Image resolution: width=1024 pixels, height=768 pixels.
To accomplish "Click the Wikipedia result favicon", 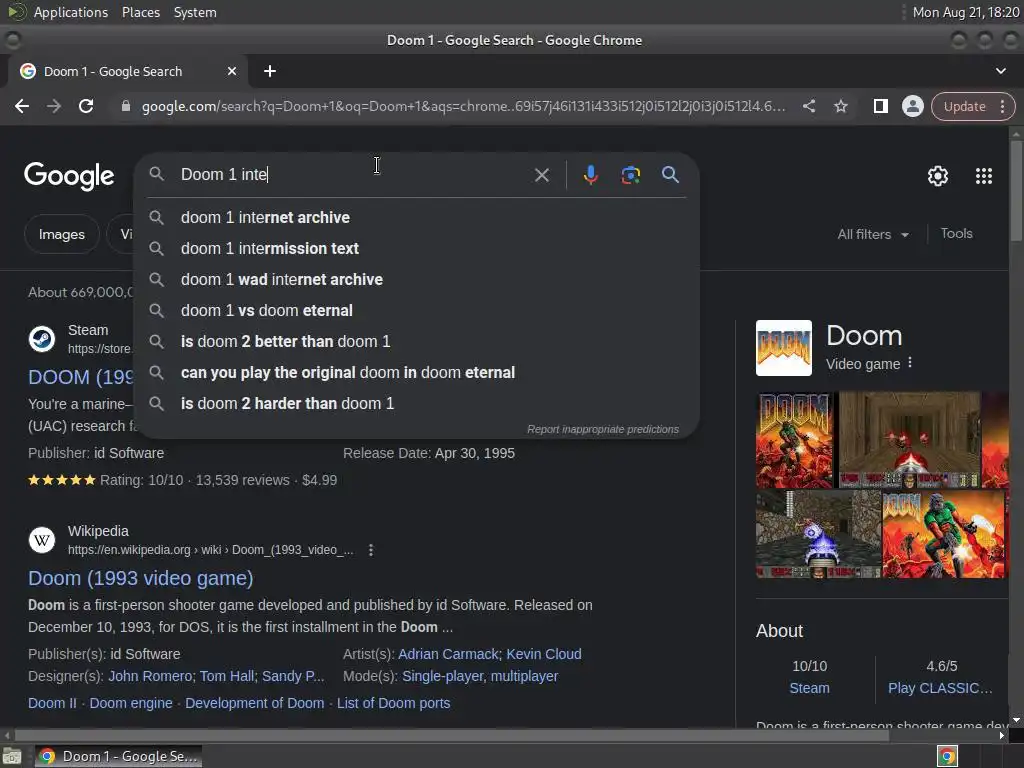I will (42, 540).
